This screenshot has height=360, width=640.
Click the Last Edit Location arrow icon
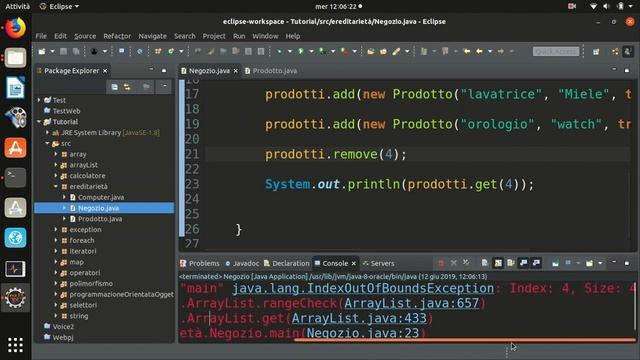coord(467,51)
